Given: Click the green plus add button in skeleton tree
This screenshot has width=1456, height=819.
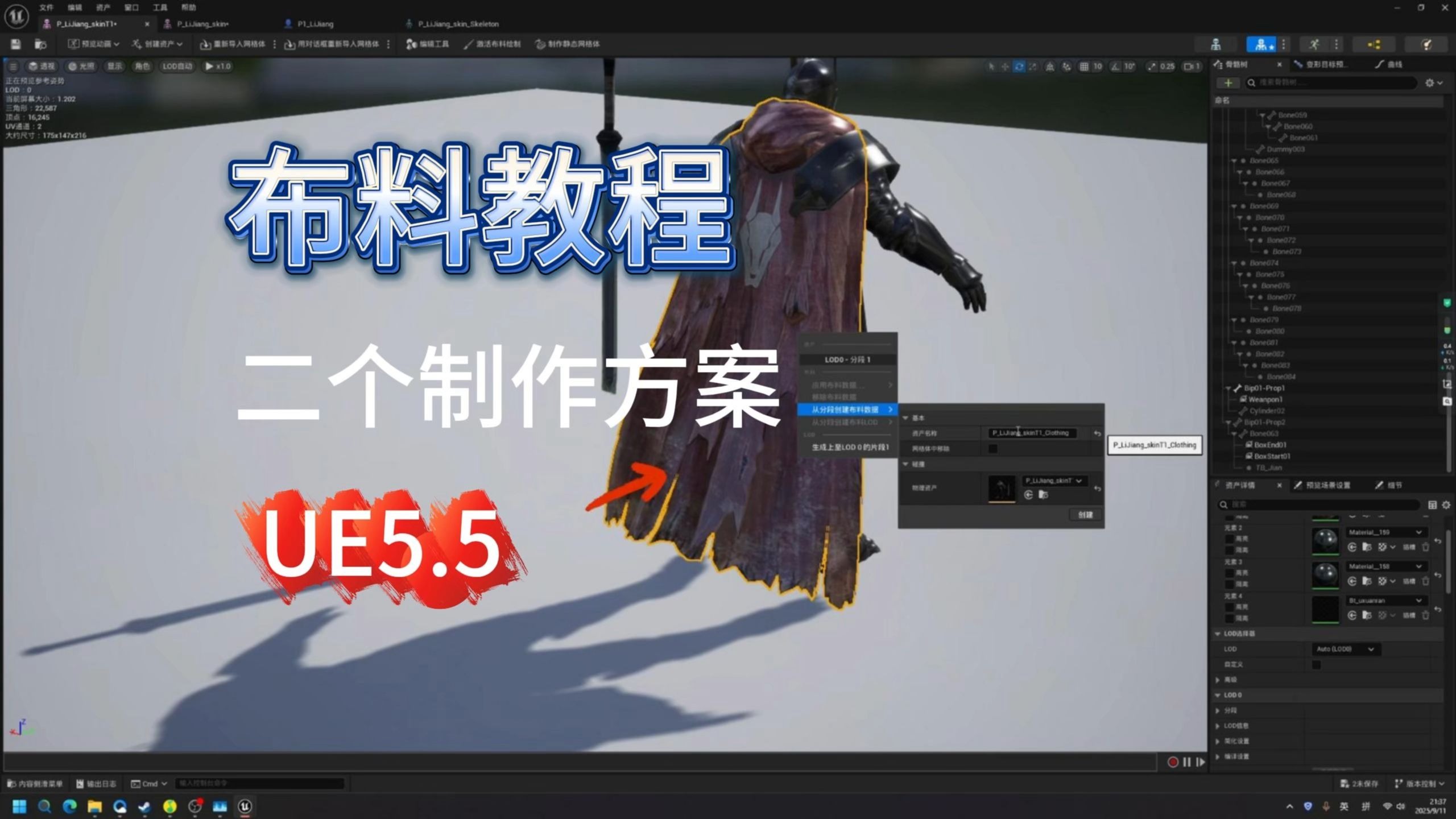Looking at the screenshot, I should pos(1228,83).
